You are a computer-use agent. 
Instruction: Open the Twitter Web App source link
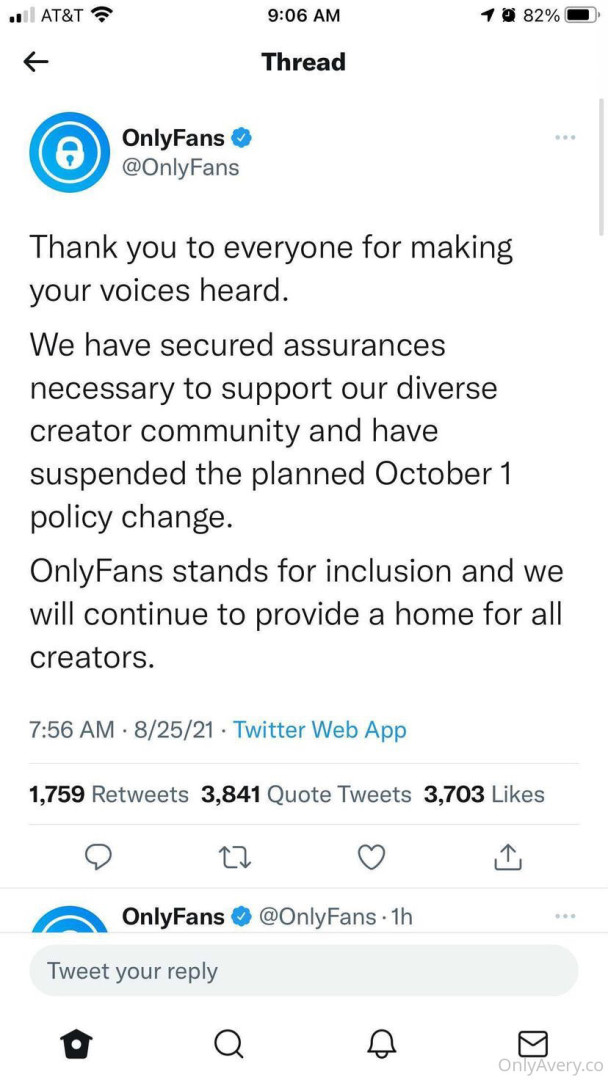click(320, 730)
